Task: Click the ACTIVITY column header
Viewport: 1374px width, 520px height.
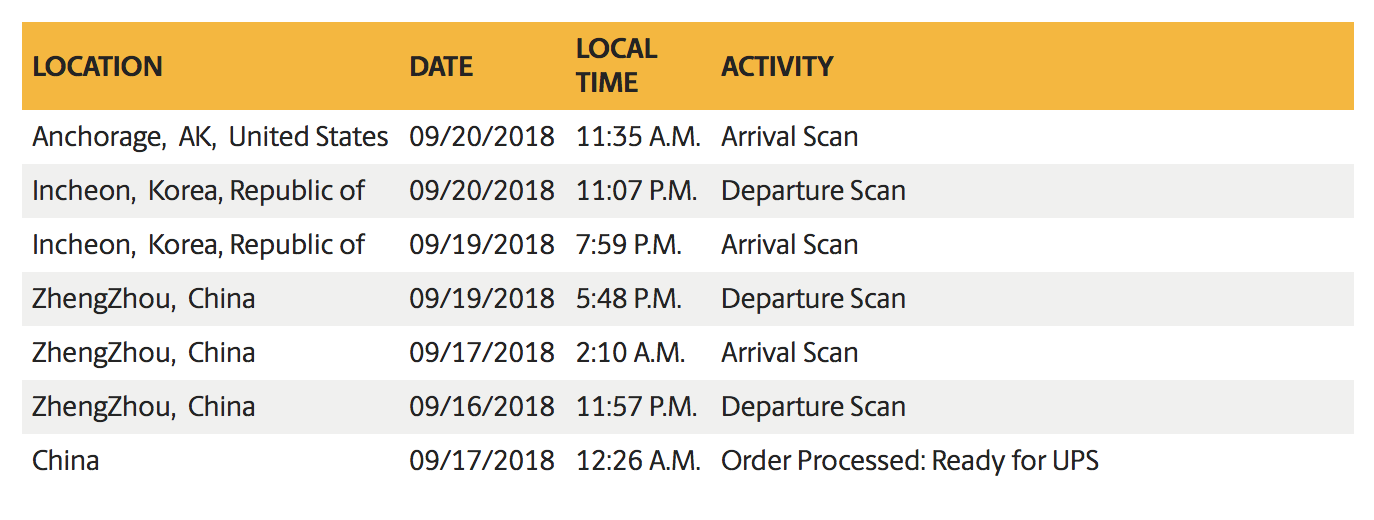Action: pyautogui.click(x=777, y=67)
